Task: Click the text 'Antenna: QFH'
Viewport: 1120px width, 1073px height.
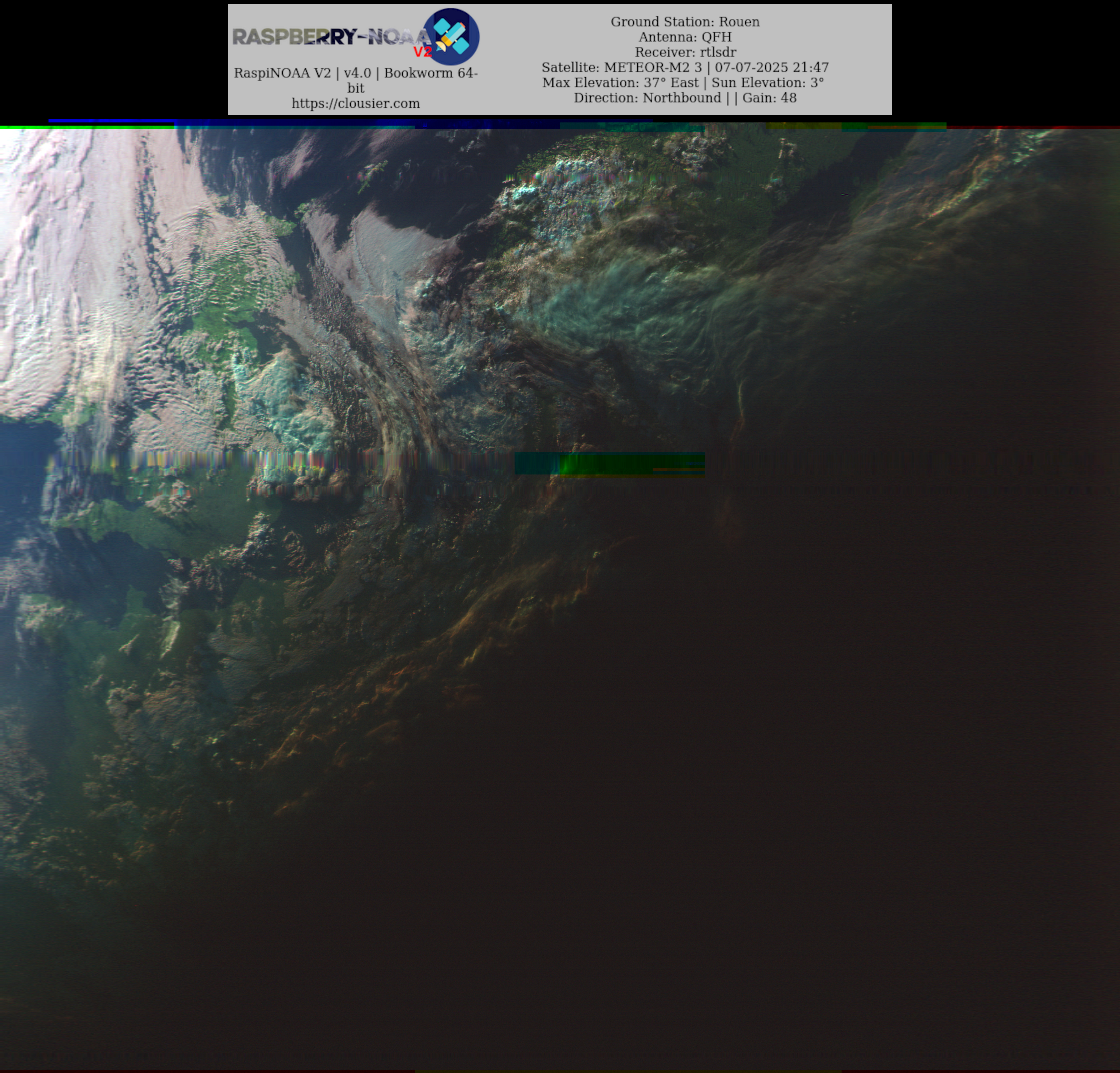Action: point(685,37)
